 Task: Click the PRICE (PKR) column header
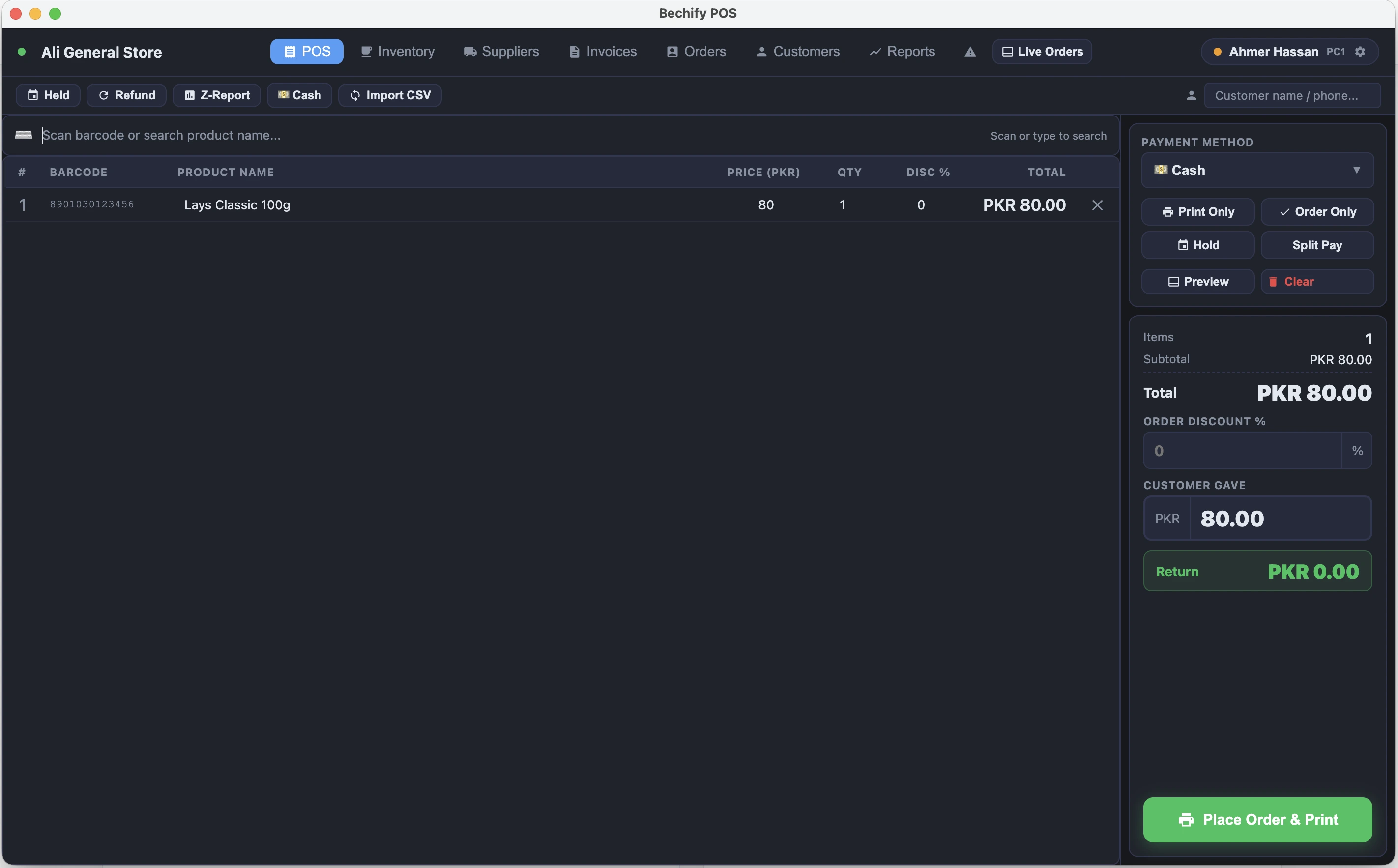[x=763, y=172]
